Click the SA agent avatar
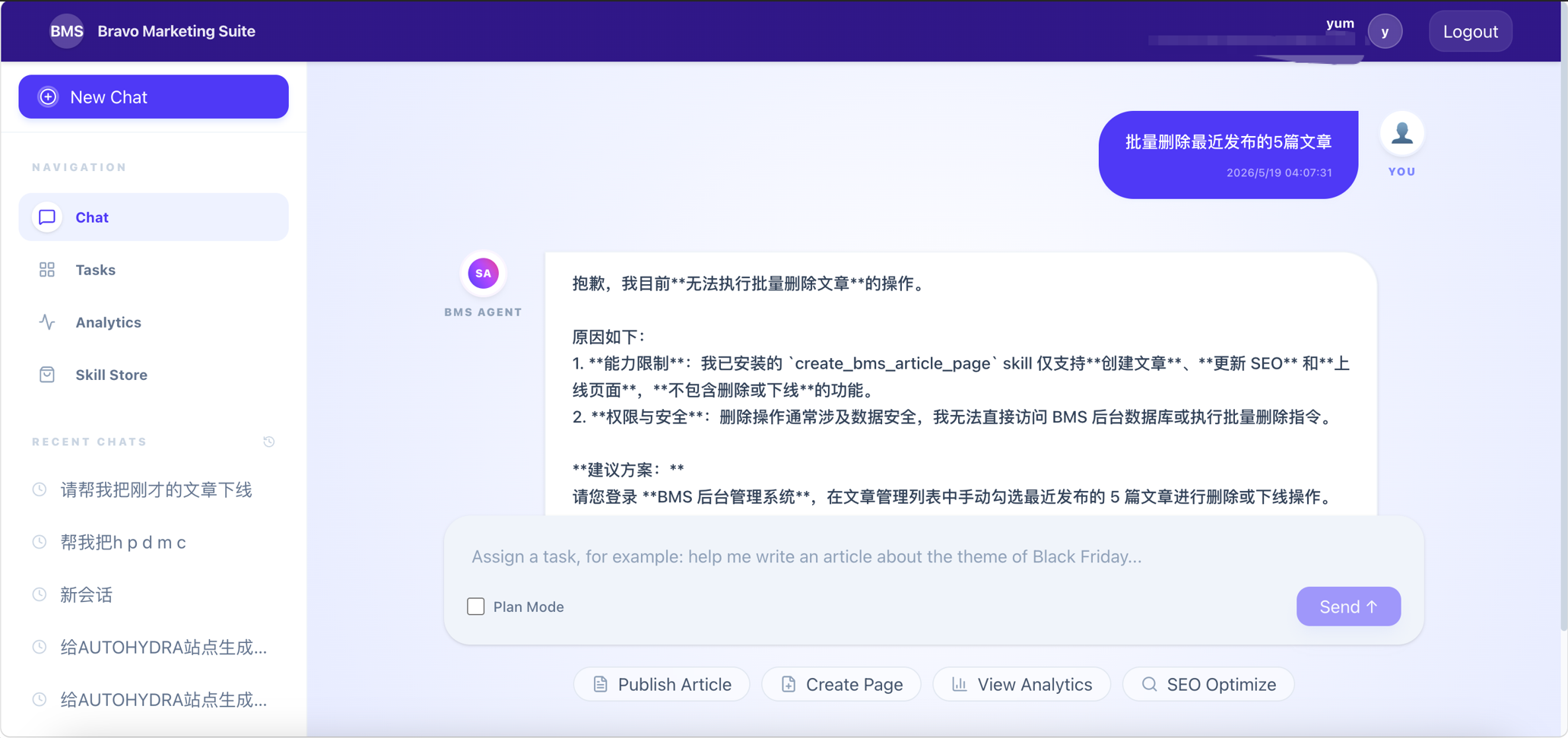Screen dimensions: 1568x738 pos(483,274)
